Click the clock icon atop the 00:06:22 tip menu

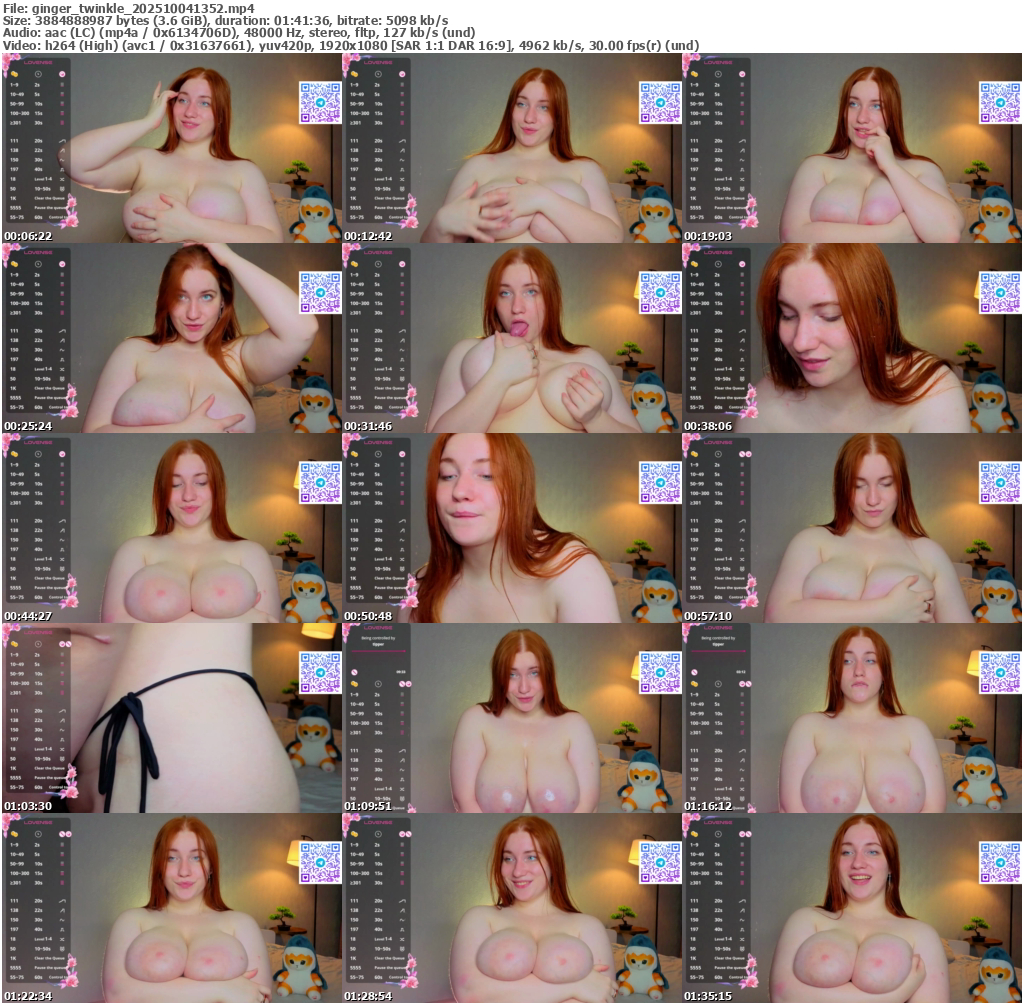click(39, 74)
